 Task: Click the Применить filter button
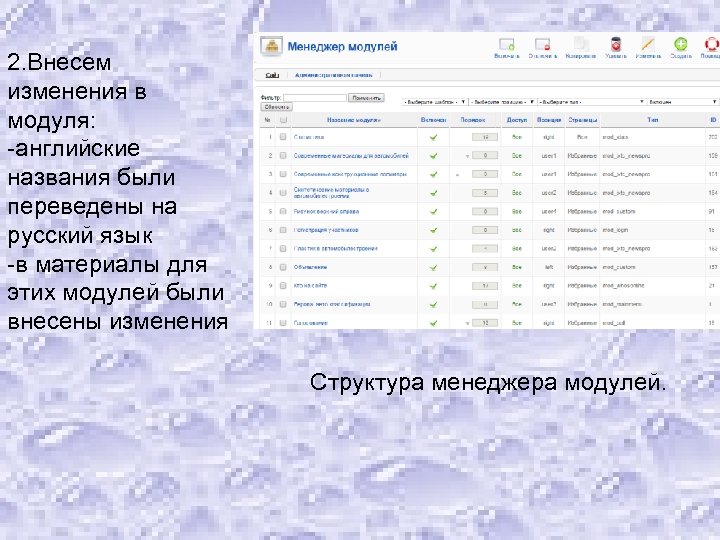coord(366,98)
